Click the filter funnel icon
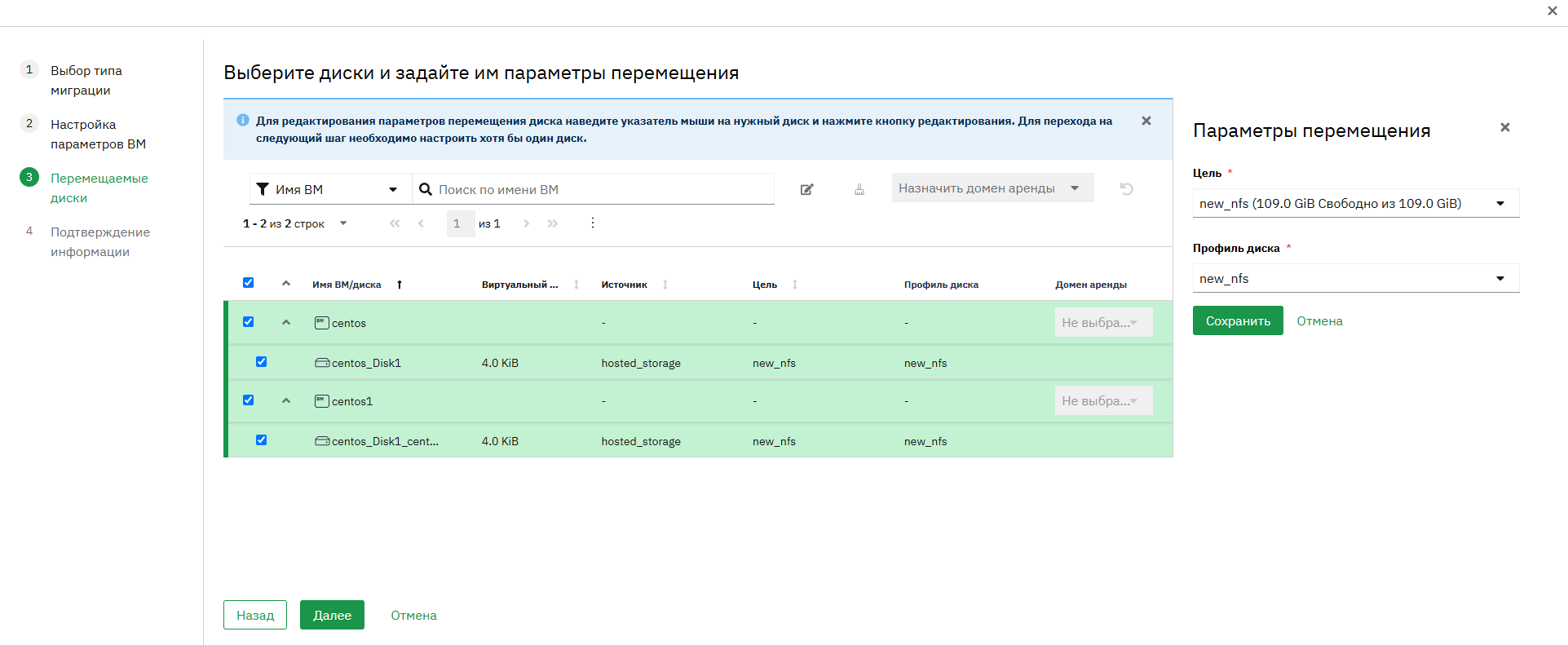The image size is (1568, 645). (x=263, y=189)
